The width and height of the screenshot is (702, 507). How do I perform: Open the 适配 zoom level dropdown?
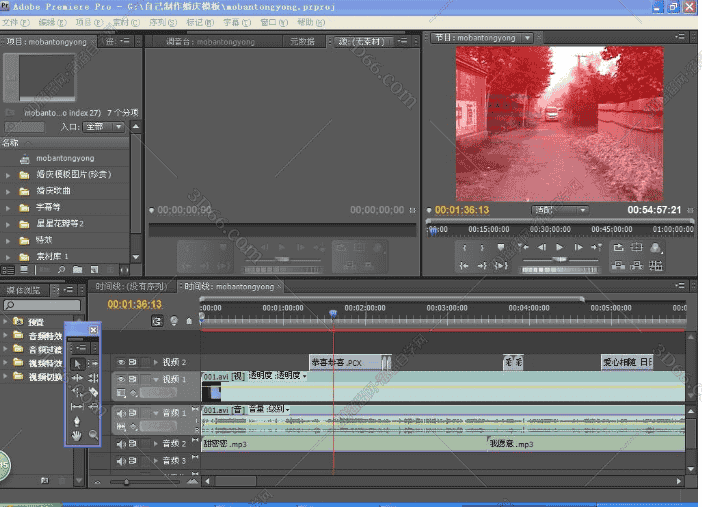(x=560, y=210)
